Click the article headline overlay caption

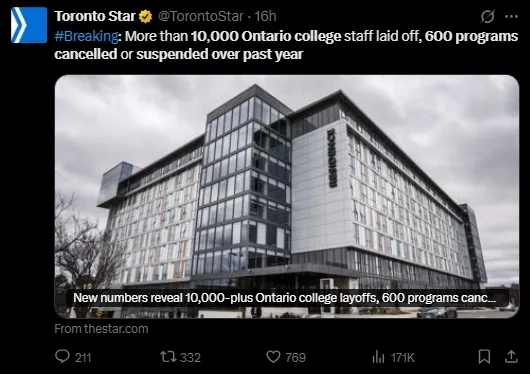tap(285, 298)
